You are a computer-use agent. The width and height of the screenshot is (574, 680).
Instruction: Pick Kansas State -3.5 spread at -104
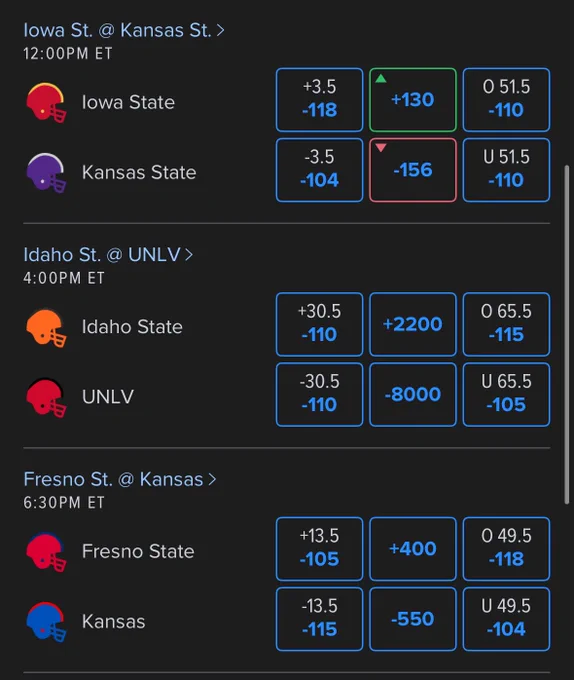[x=320, y=170]
